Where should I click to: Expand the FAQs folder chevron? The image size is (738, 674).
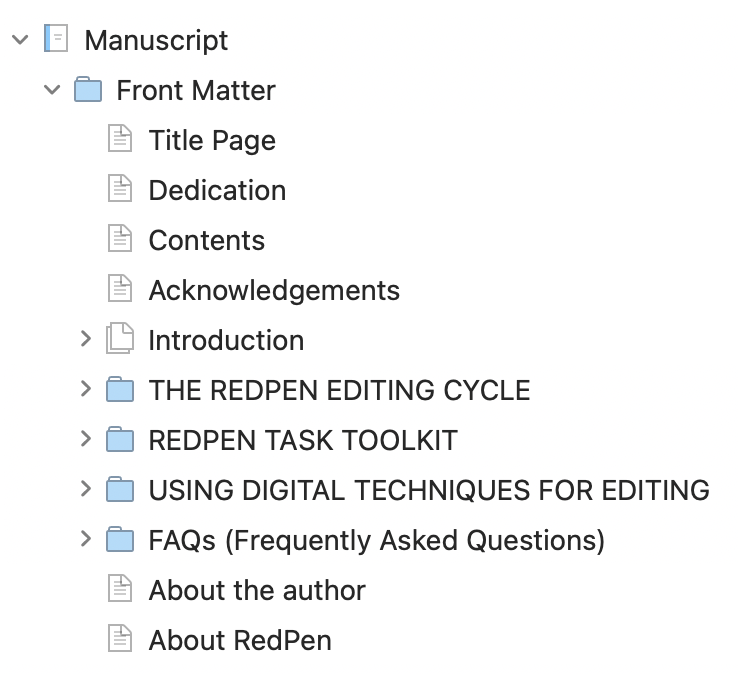pyautogui.click(x=86, y=538)
